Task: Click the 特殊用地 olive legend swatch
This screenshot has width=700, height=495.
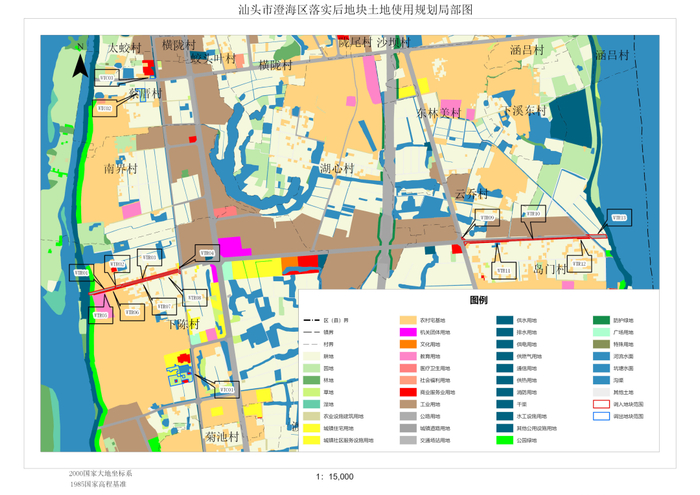Action: pos(601,344)
